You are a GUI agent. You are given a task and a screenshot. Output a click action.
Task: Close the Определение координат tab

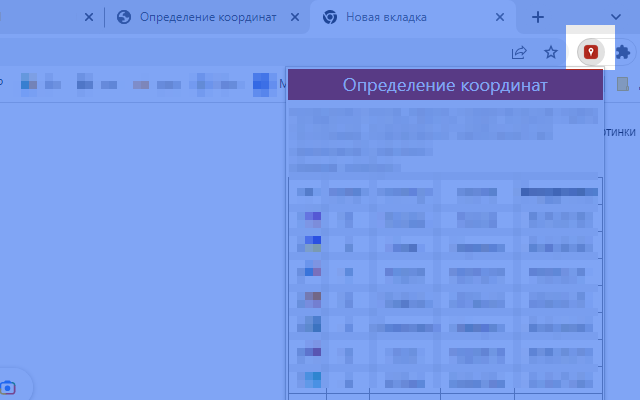coord(295,17)
